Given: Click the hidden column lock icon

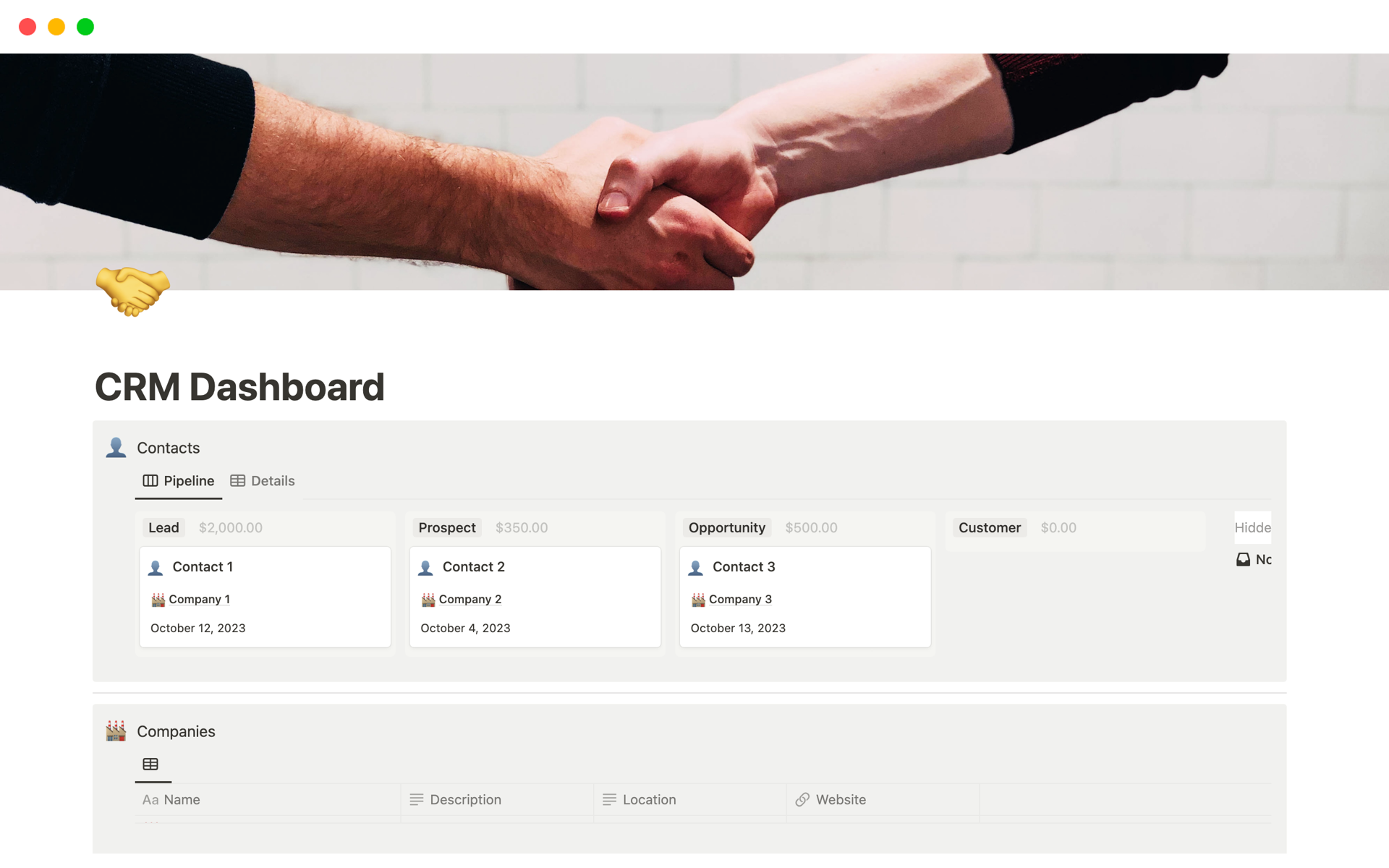Looking at the screenshot, I should [x=1244, y=559].
